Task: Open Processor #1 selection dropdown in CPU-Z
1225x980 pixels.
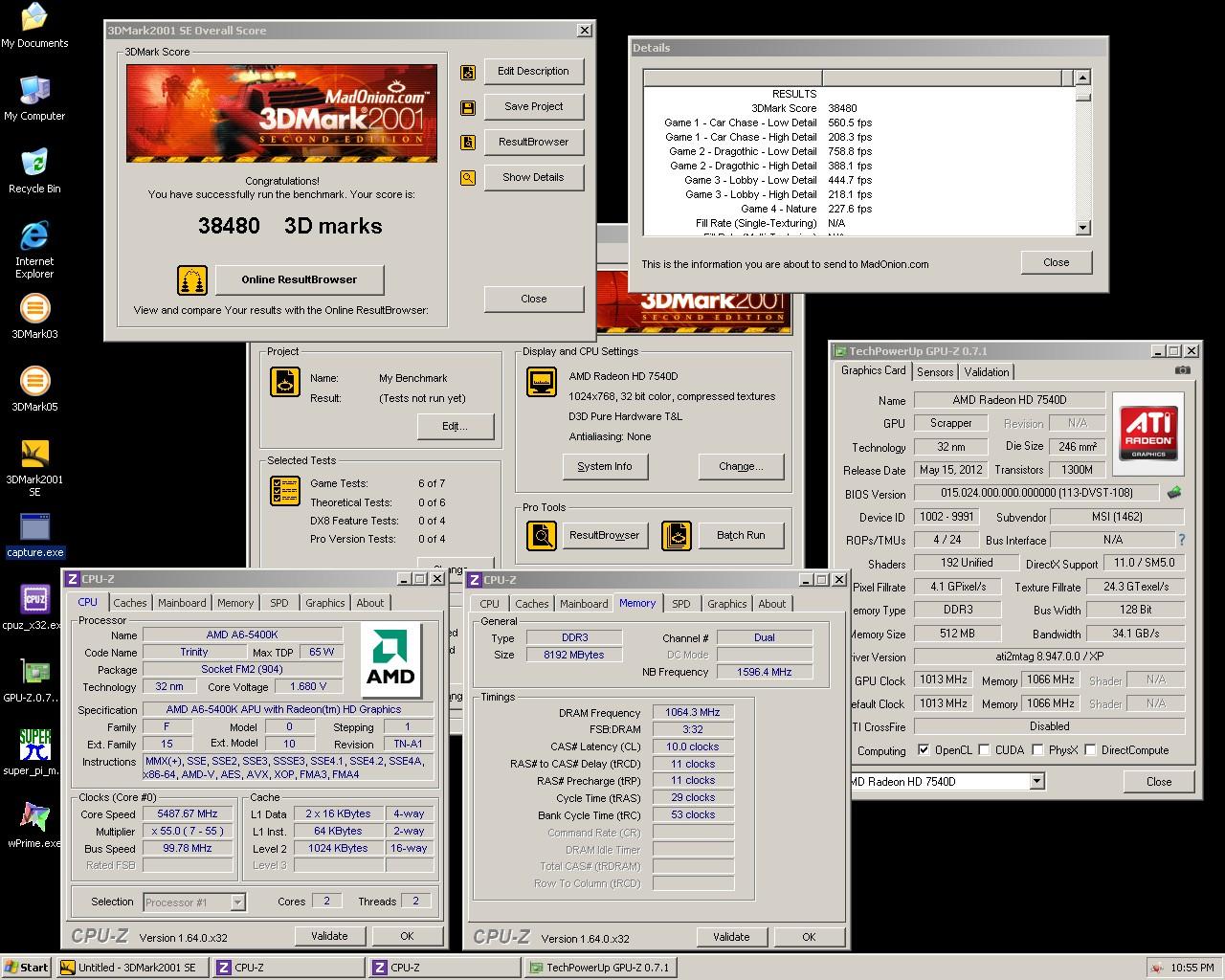Action: [238, 902]
